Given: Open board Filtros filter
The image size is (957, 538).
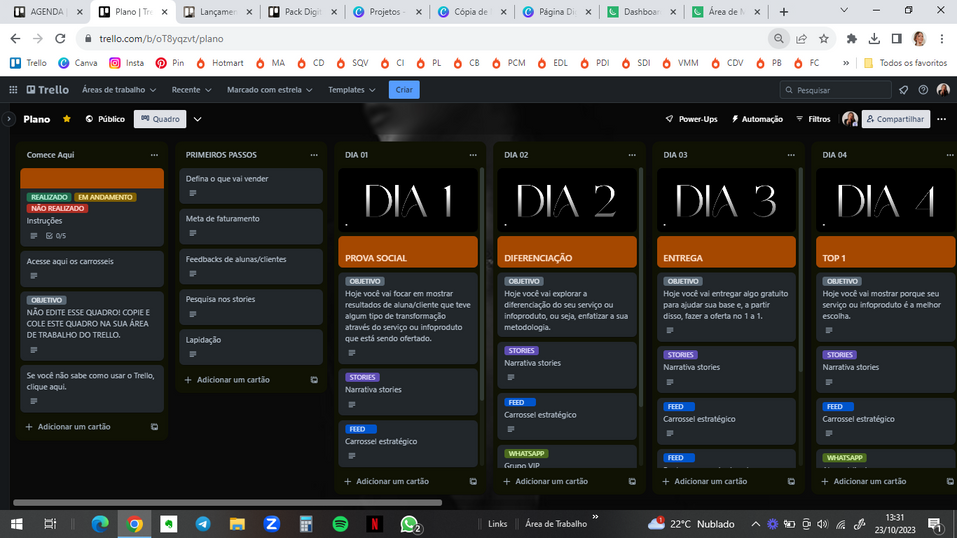Looking at the screenshot, I should click(x=812, y=119).
